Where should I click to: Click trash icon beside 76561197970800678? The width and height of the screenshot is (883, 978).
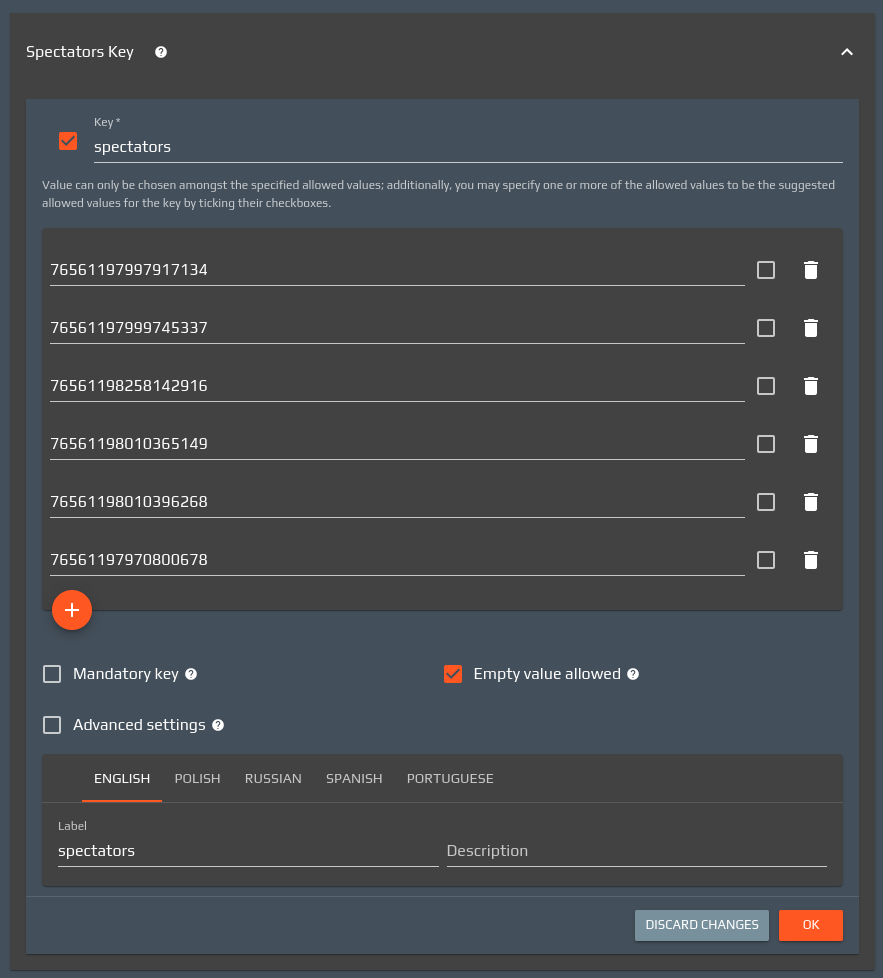click(x=811, y=560)
